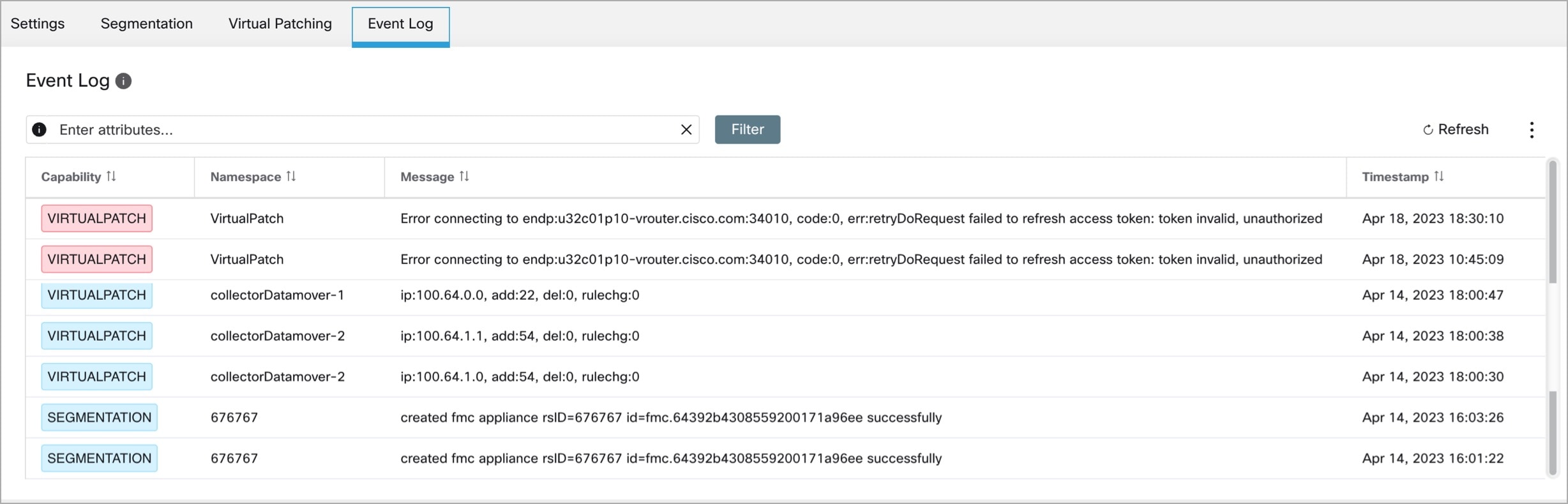This screenshot has height=504, width=1568.
Task: Refresh the event log
Action: point(1456,130)
